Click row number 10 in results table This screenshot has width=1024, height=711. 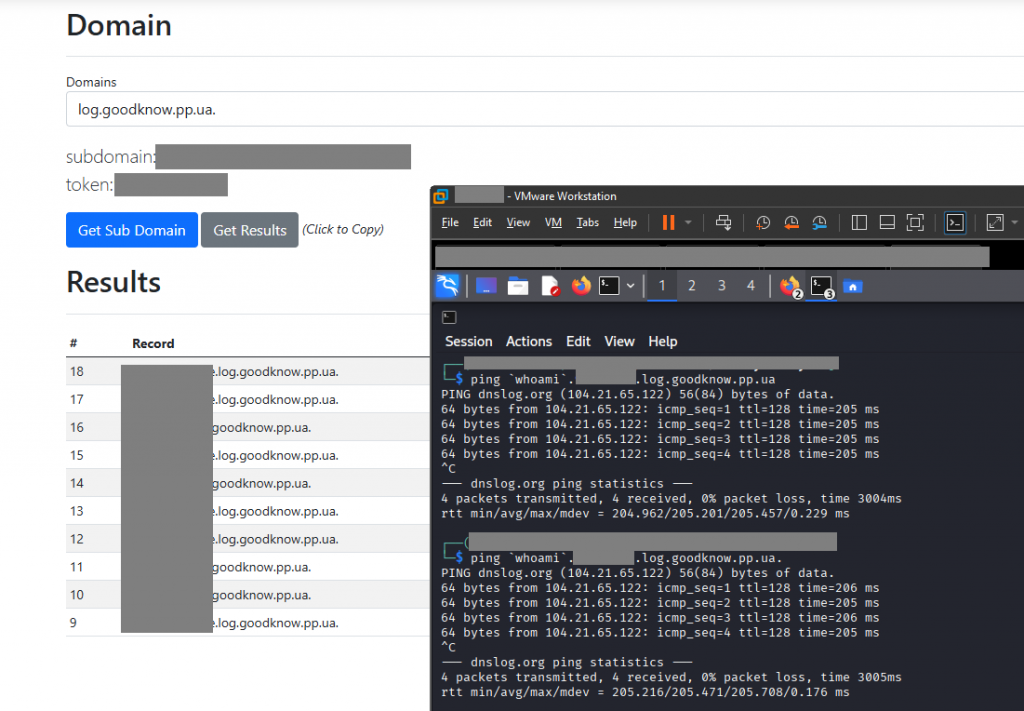pyautogui.click(x=77, y=595)
